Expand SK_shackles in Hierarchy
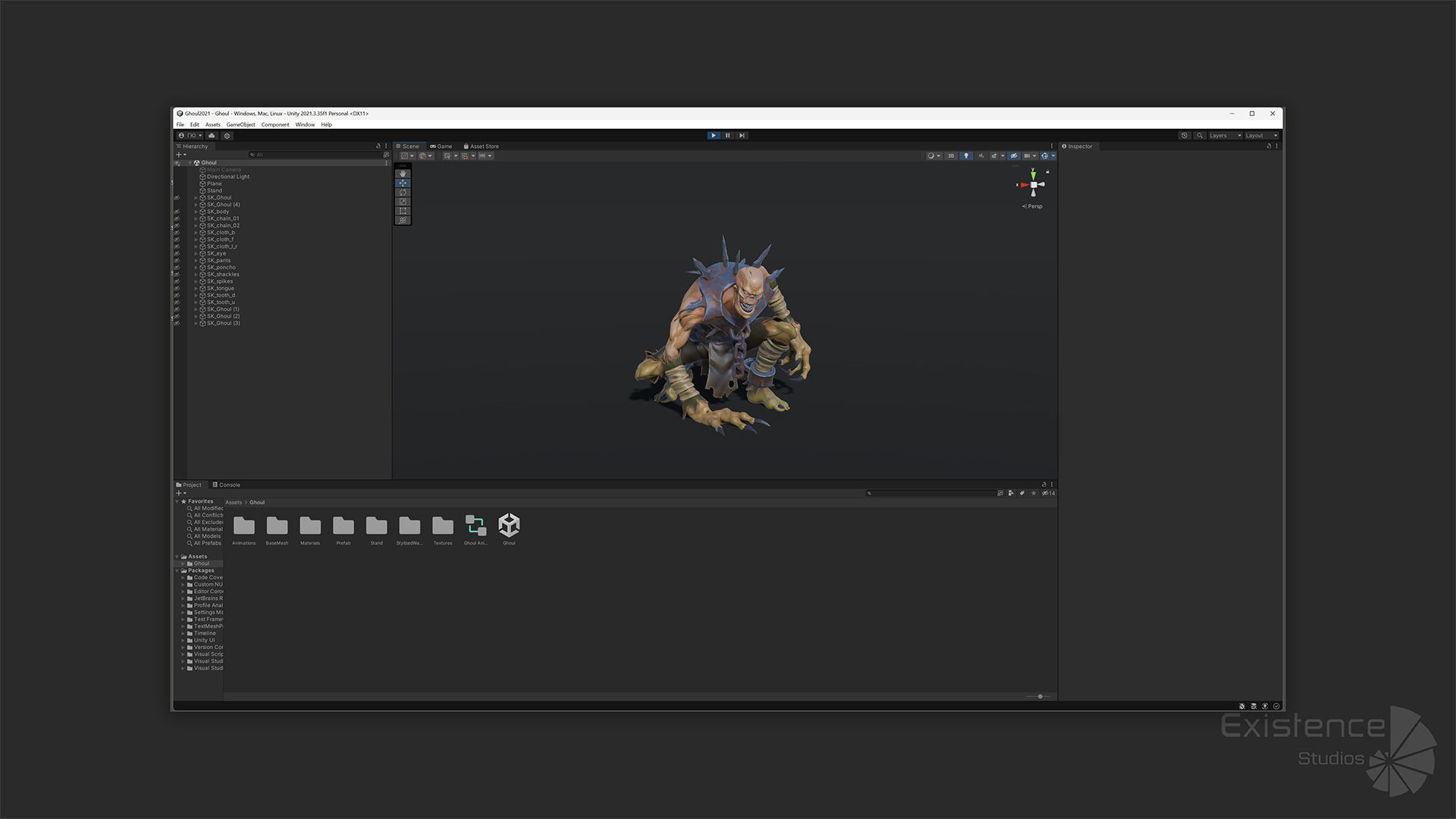 [196, 275]
